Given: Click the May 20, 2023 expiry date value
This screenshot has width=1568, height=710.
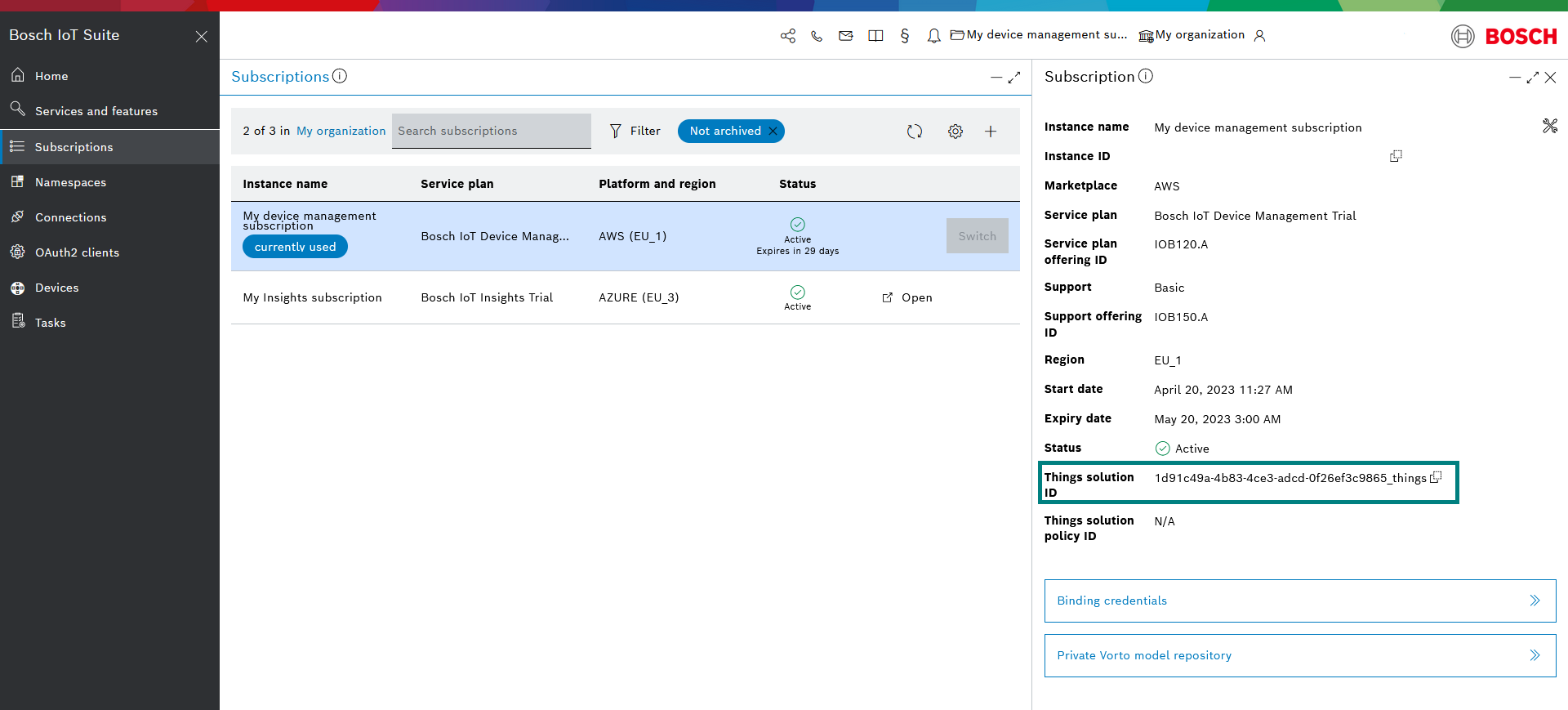Looking at the screenshot, I should tap(1218, 419).
